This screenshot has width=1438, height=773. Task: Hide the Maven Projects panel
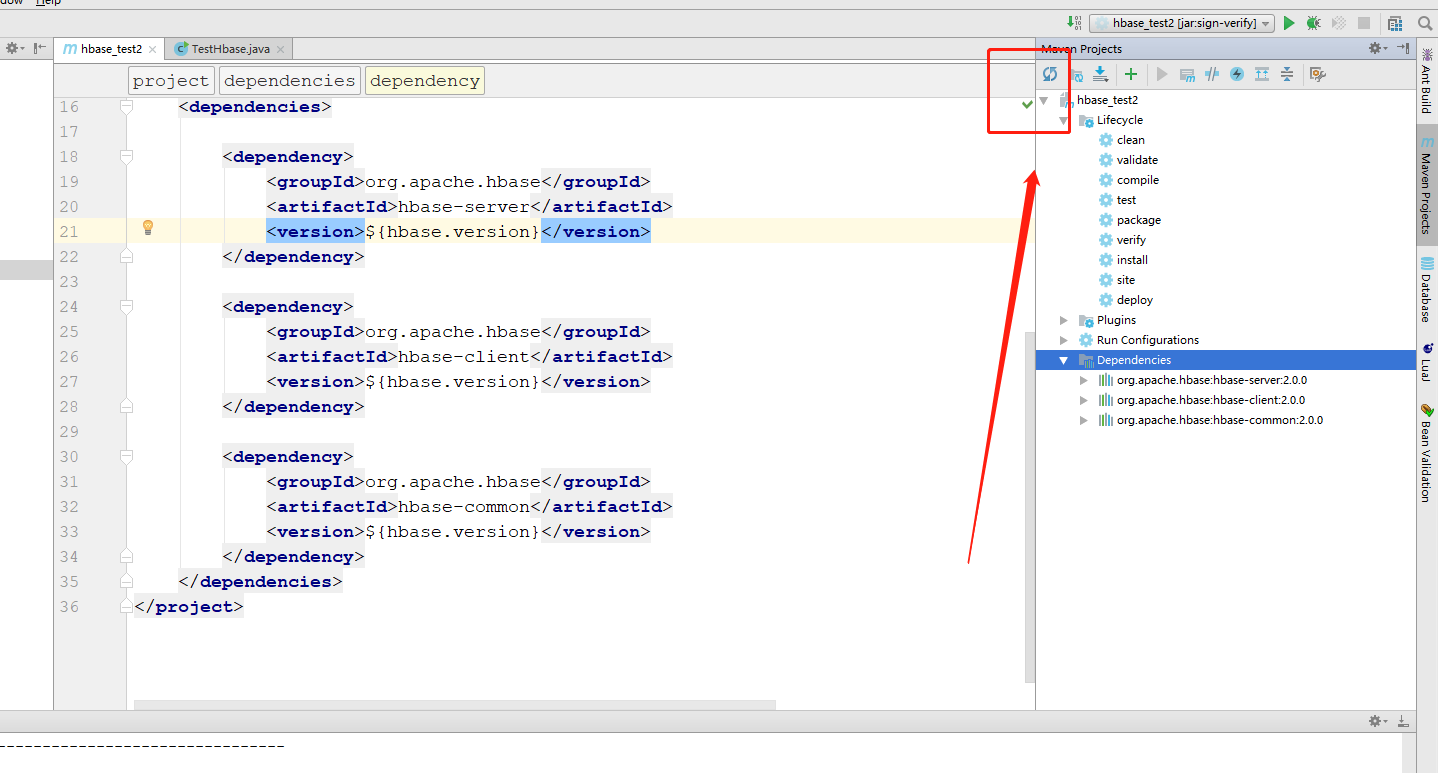[1403, 48]
